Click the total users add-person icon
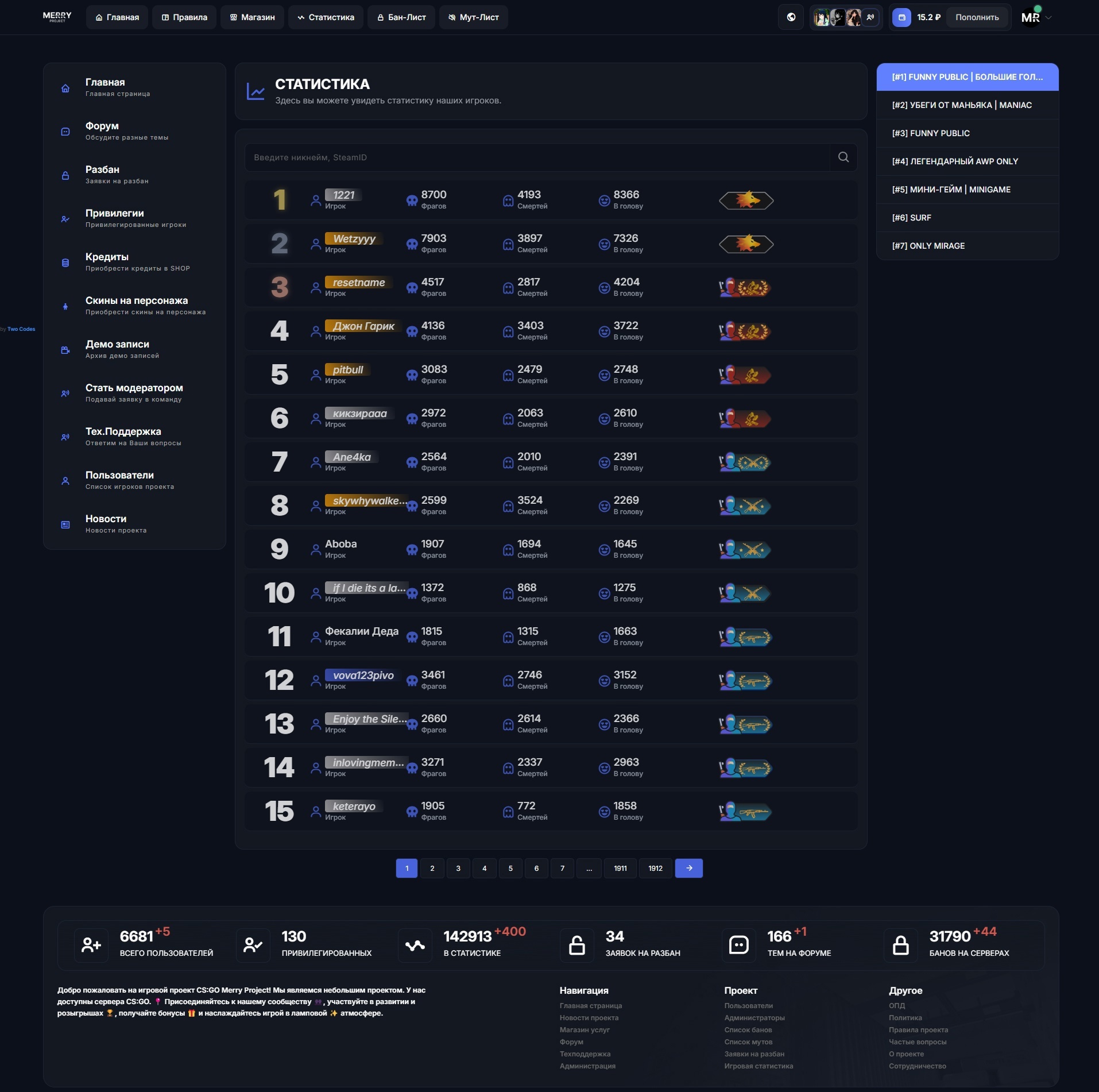 (x=91, y=945)
